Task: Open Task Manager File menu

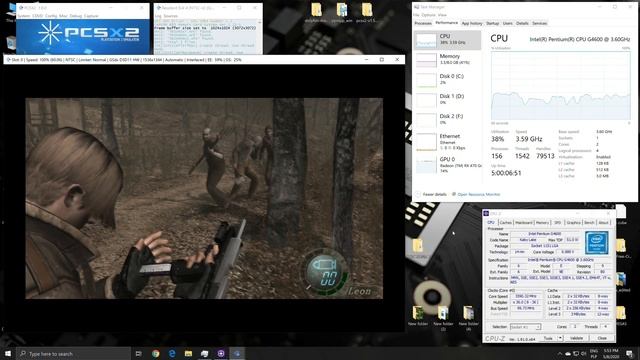Action: coord(416,15)
